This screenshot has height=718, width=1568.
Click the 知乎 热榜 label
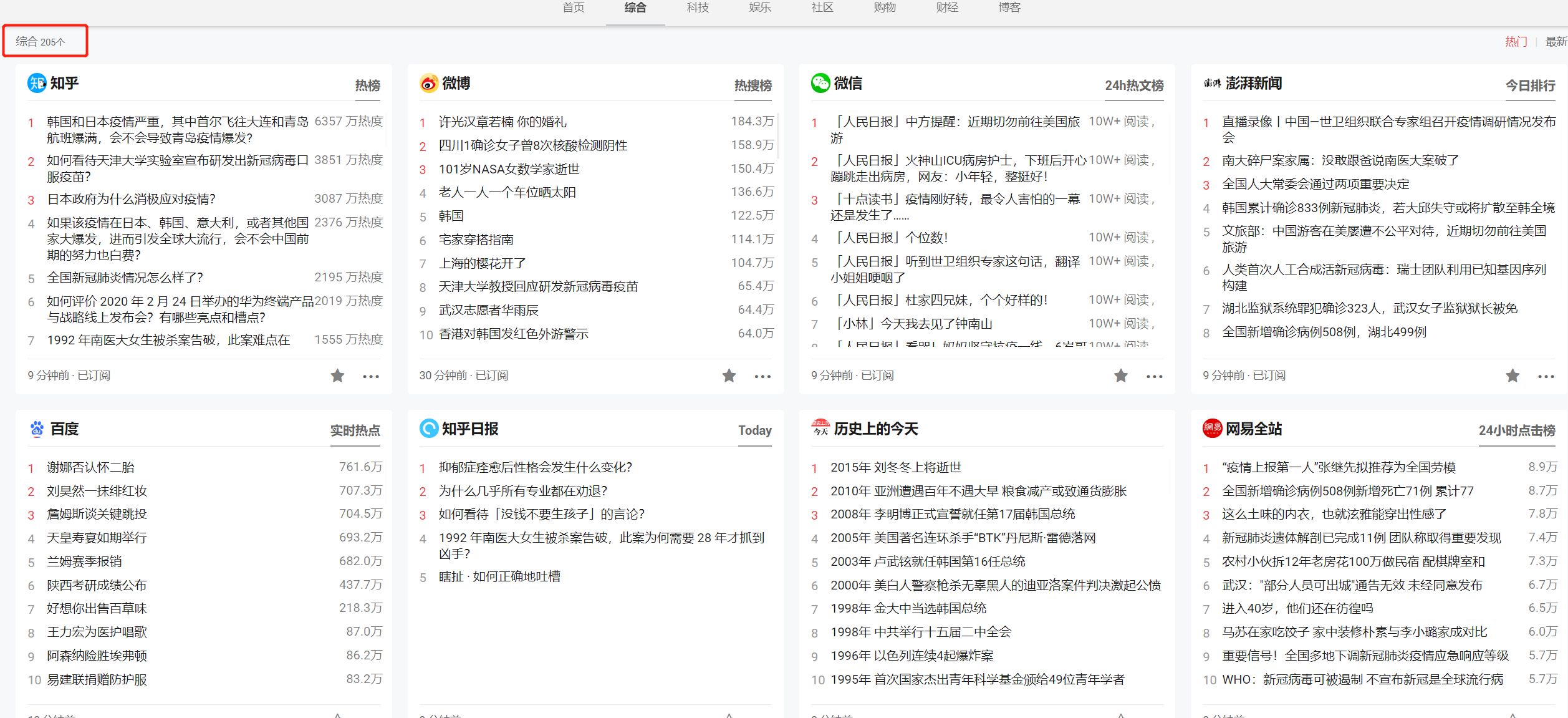pyautogui.click(x=367, y=85)
